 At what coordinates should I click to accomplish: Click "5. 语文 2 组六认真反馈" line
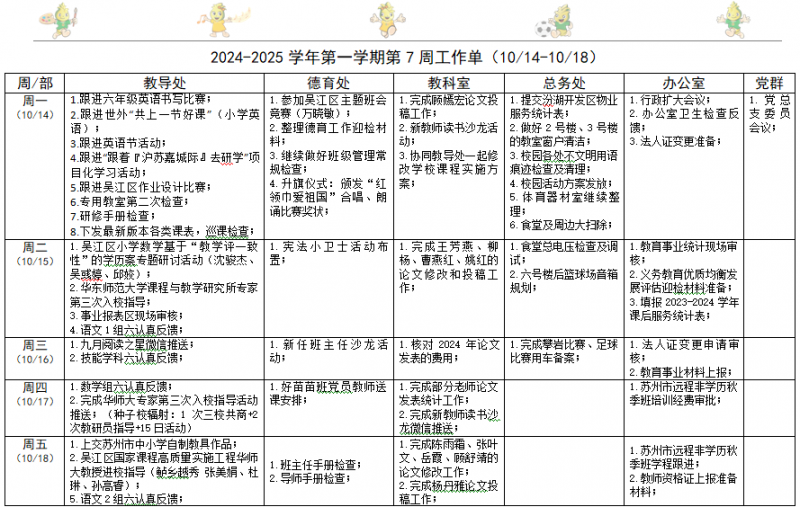coord(127,499)
